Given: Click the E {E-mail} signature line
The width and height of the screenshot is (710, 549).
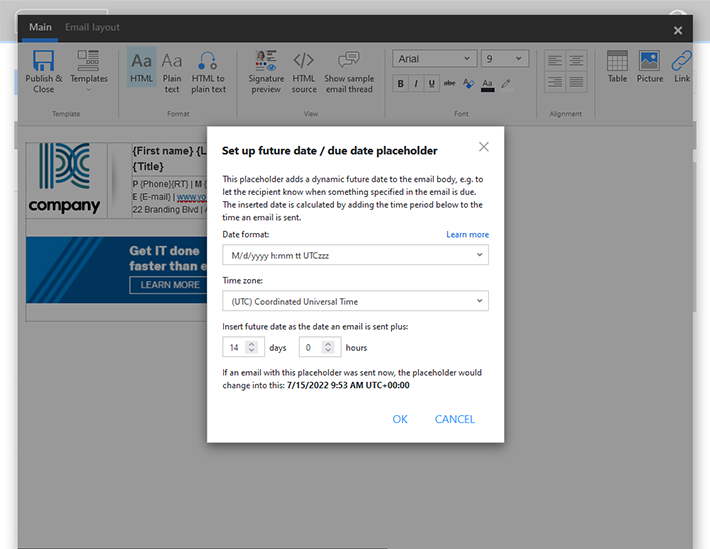Looking at the screenshot, I should pos(169,197).
